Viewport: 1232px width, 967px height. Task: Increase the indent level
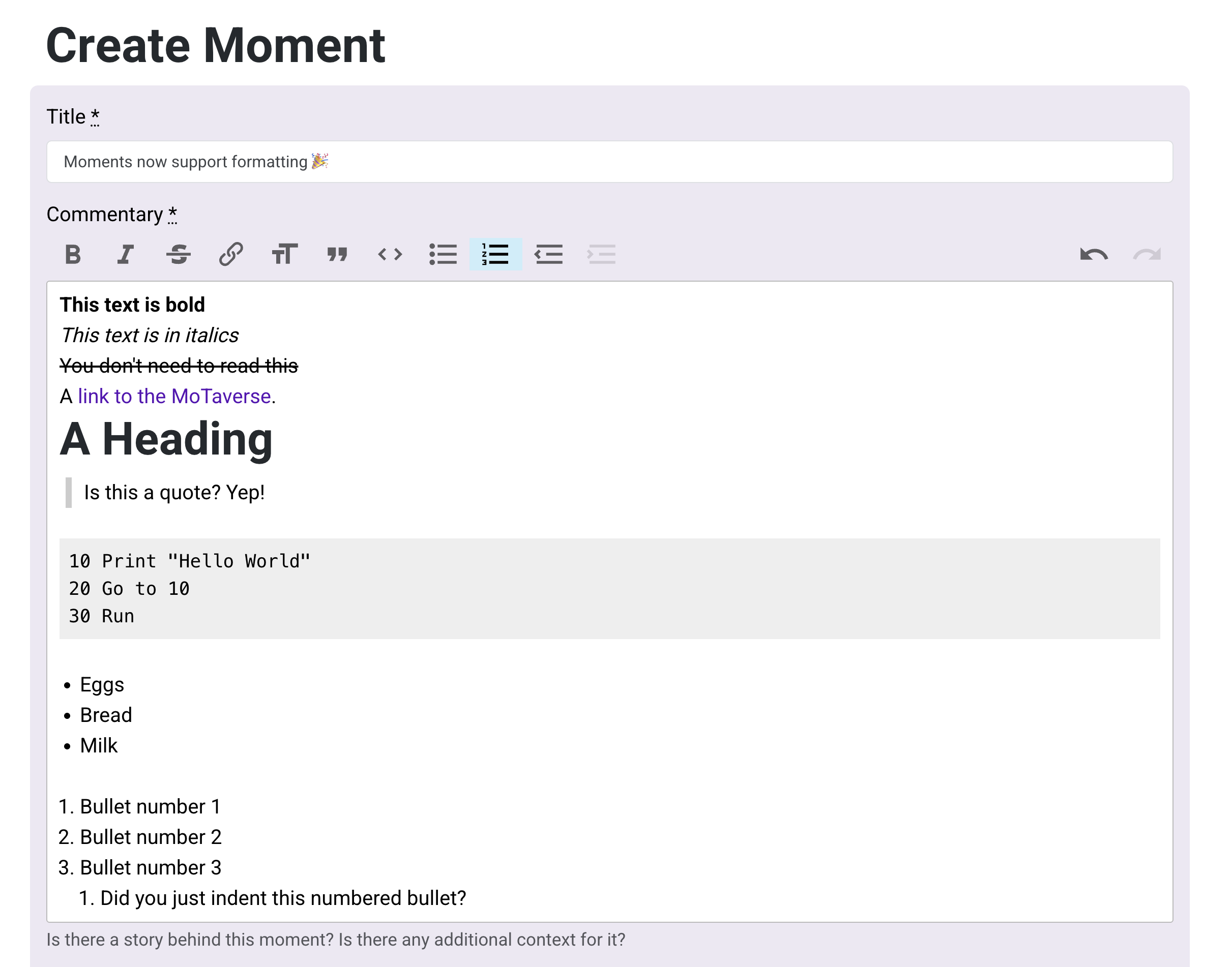(x=602, y=255)
